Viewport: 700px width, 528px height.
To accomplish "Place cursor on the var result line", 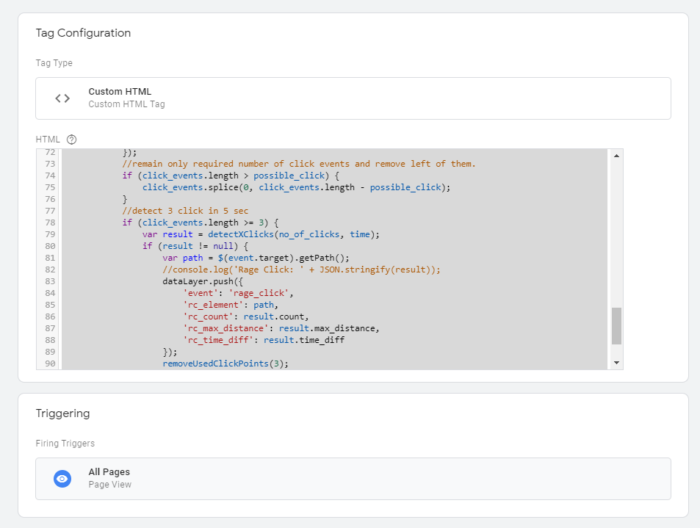I will (260, 234).
